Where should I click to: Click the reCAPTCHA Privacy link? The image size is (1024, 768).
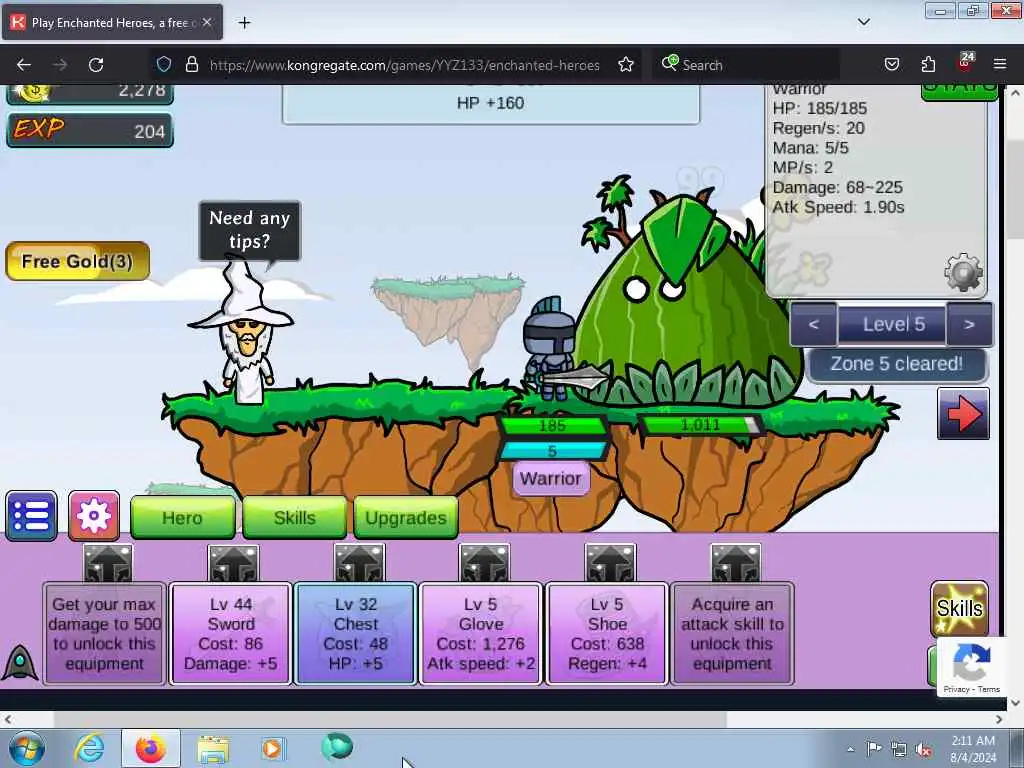point(955,689)
